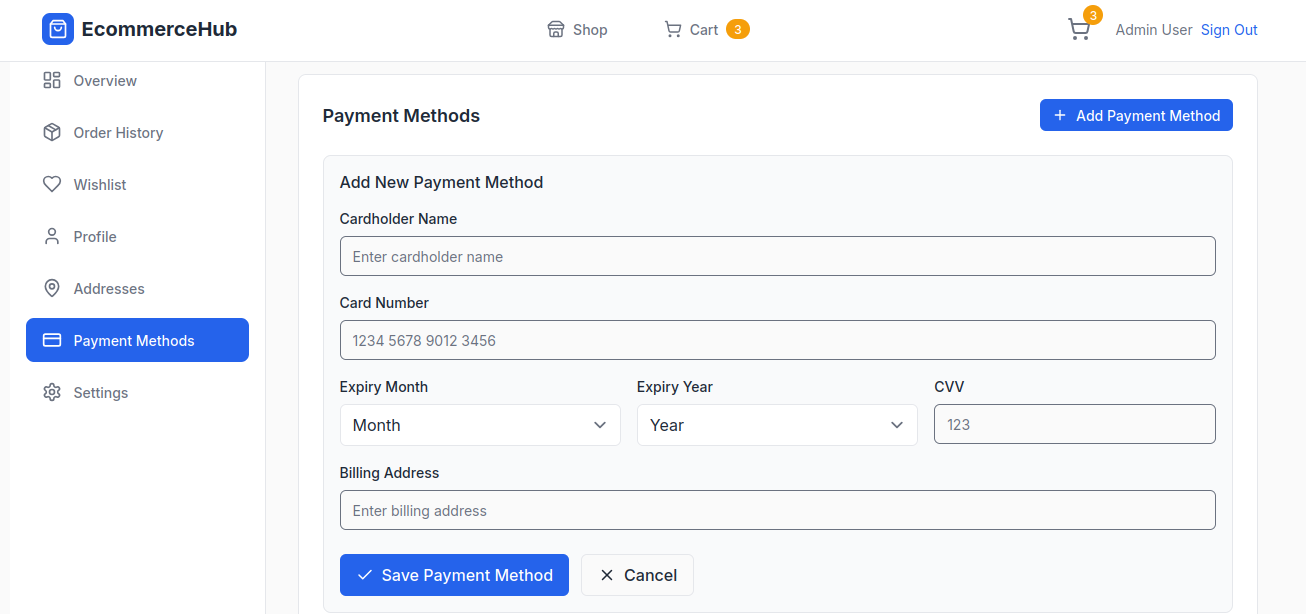Viewport: 1306px width, 614px height.
Task: Open the Expiry Month dropdown
Action: click(x=480, y=425)
